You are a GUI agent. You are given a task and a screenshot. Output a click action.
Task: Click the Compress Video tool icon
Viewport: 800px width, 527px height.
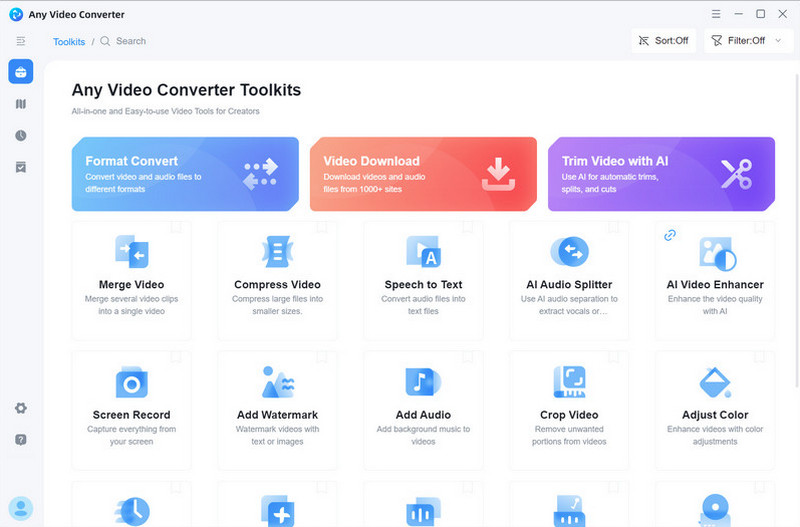click(x=278, y=252)
